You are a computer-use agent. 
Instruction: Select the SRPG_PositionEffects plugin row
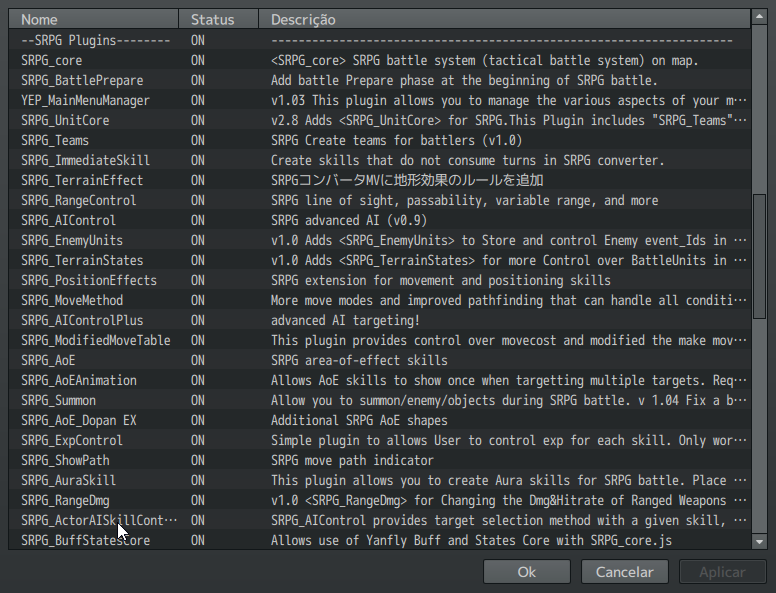click(x=380, y=280)
